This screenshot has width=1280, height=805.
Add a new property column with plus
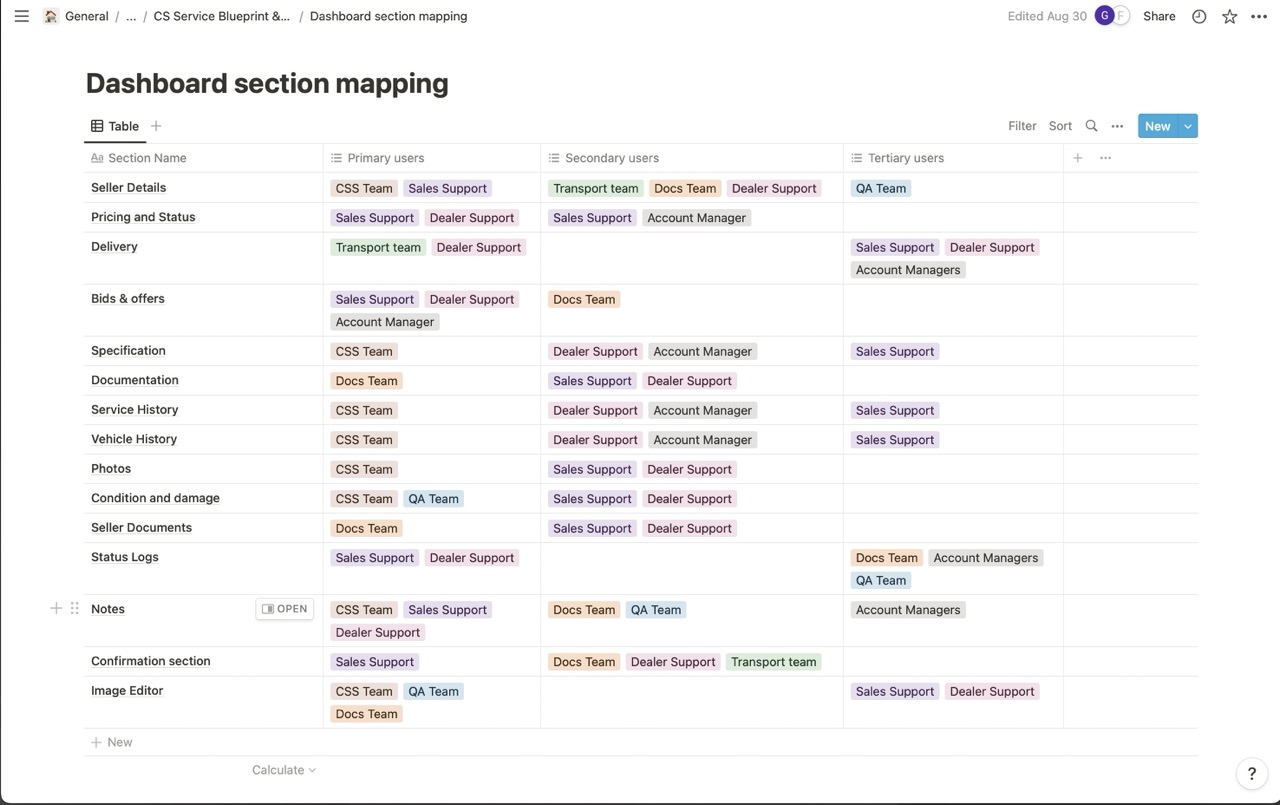point(1077,158)
